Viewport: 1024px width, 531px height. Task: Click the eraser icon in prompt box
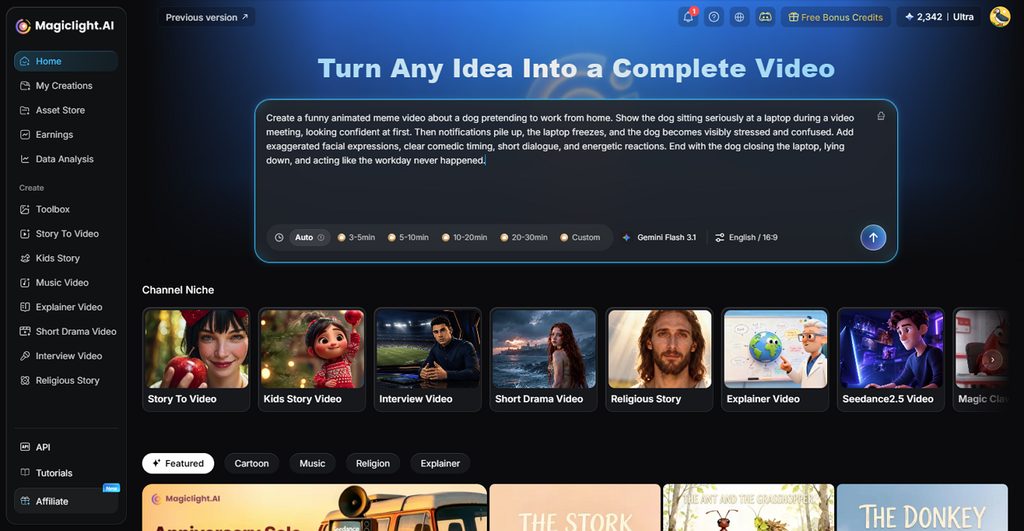pyautogui.click(x=881, y=116)
